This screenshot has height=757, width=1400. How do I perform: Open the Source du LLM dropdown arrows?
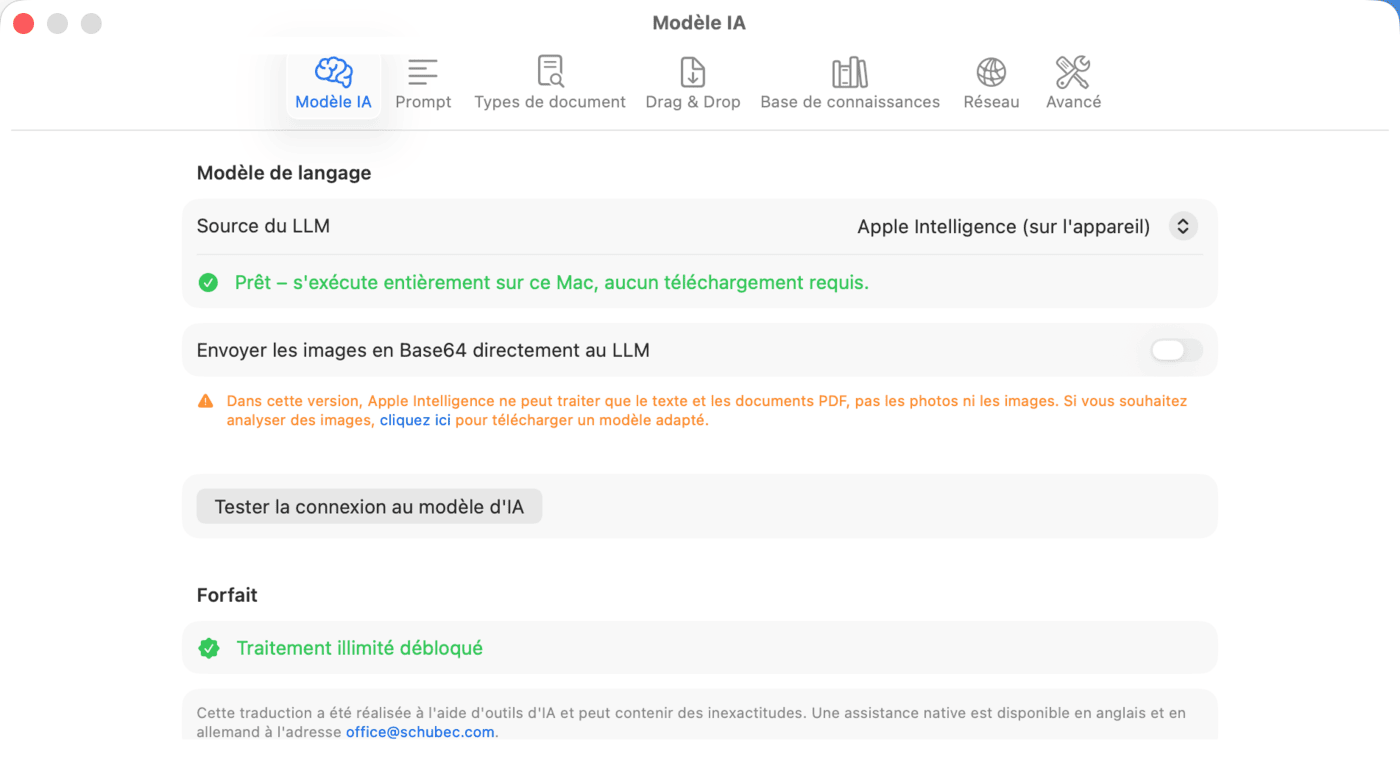1182,227
